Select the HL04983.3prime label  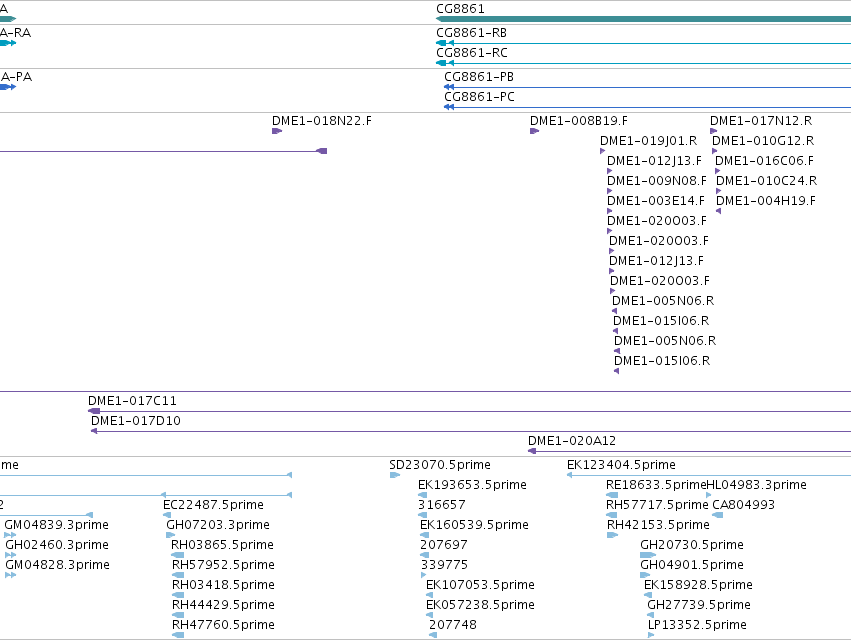(x=757, y=485)
